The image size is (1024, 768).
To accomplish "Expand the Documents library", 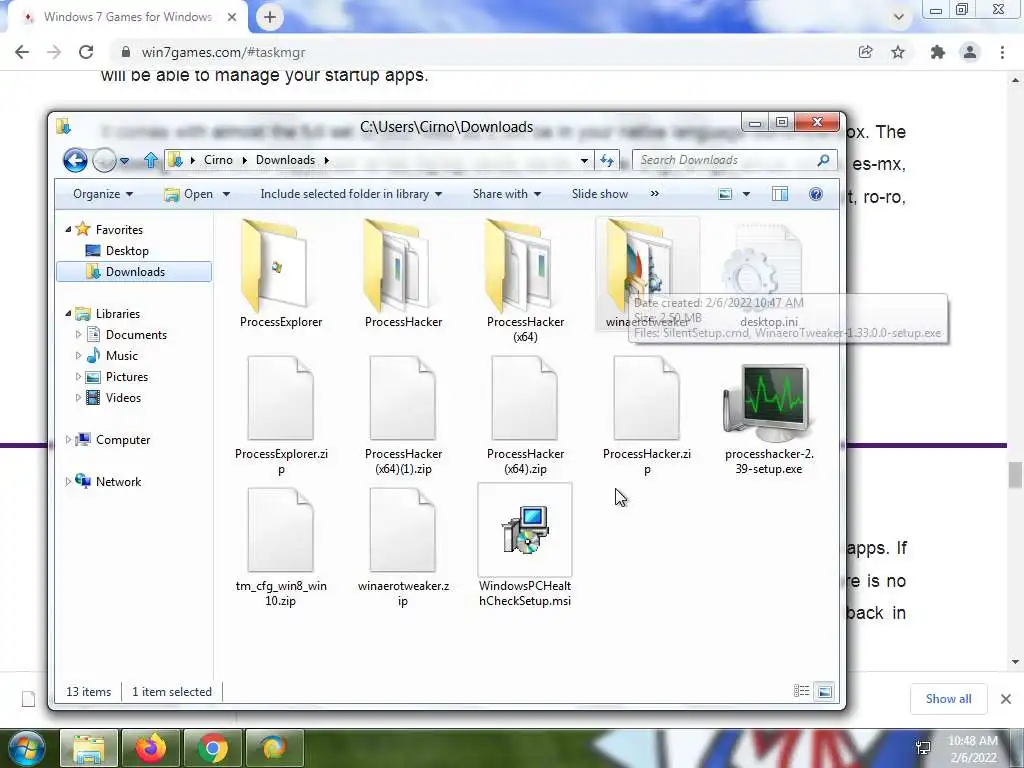I will click(x=78, y=334).
